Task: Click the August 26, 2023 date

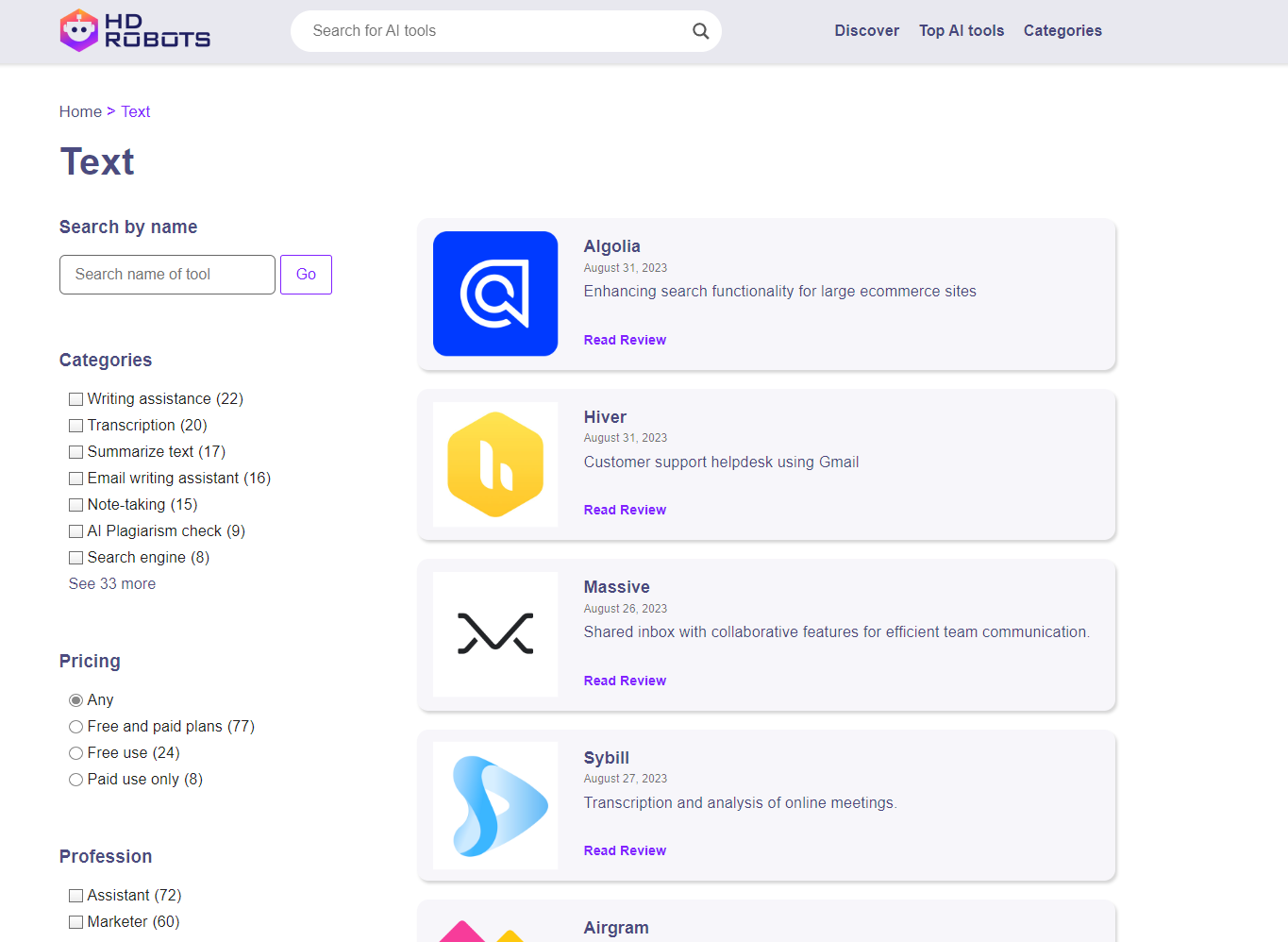Action: [625, 609]
